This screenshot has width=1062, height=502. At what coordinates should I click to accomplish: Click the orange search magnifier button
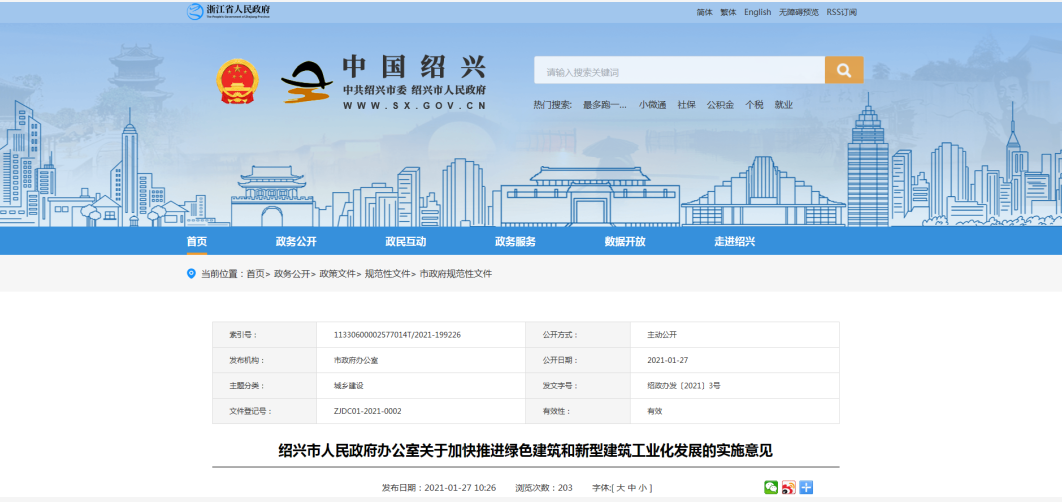[x=844, y=70]
